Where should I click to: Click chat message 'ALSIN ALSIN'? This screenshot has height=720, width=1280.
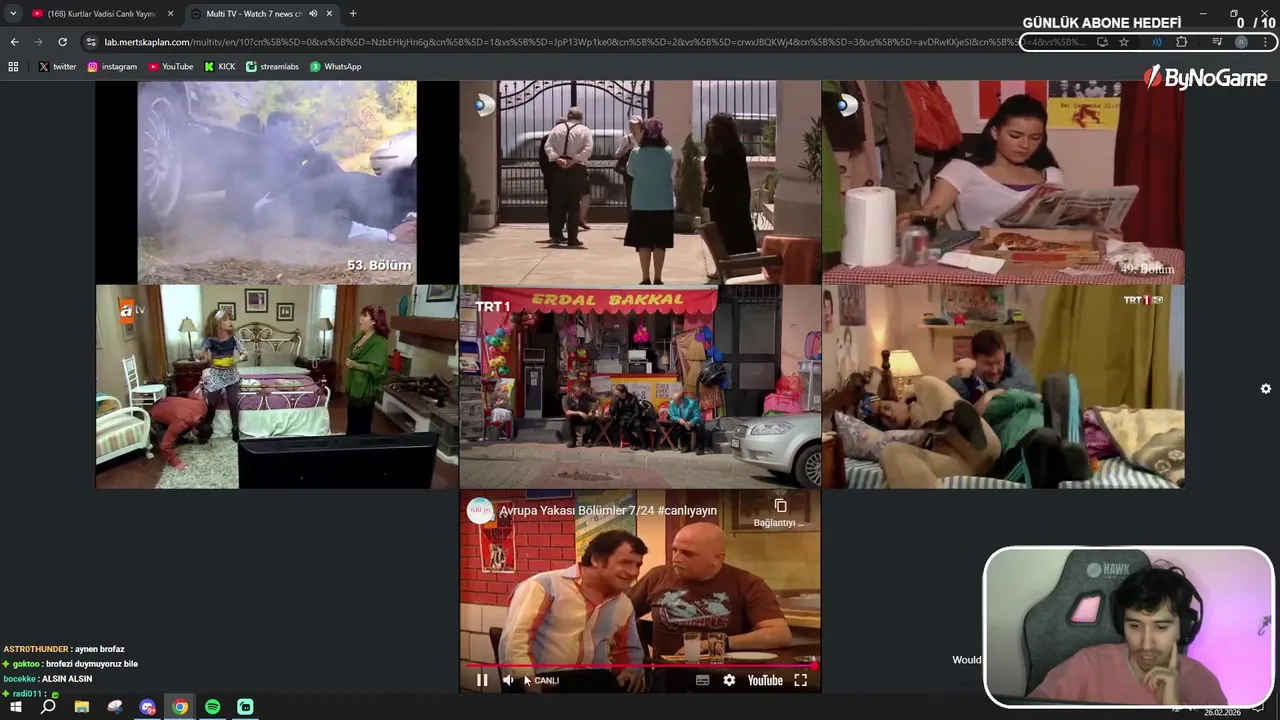(x=67, y=679)
